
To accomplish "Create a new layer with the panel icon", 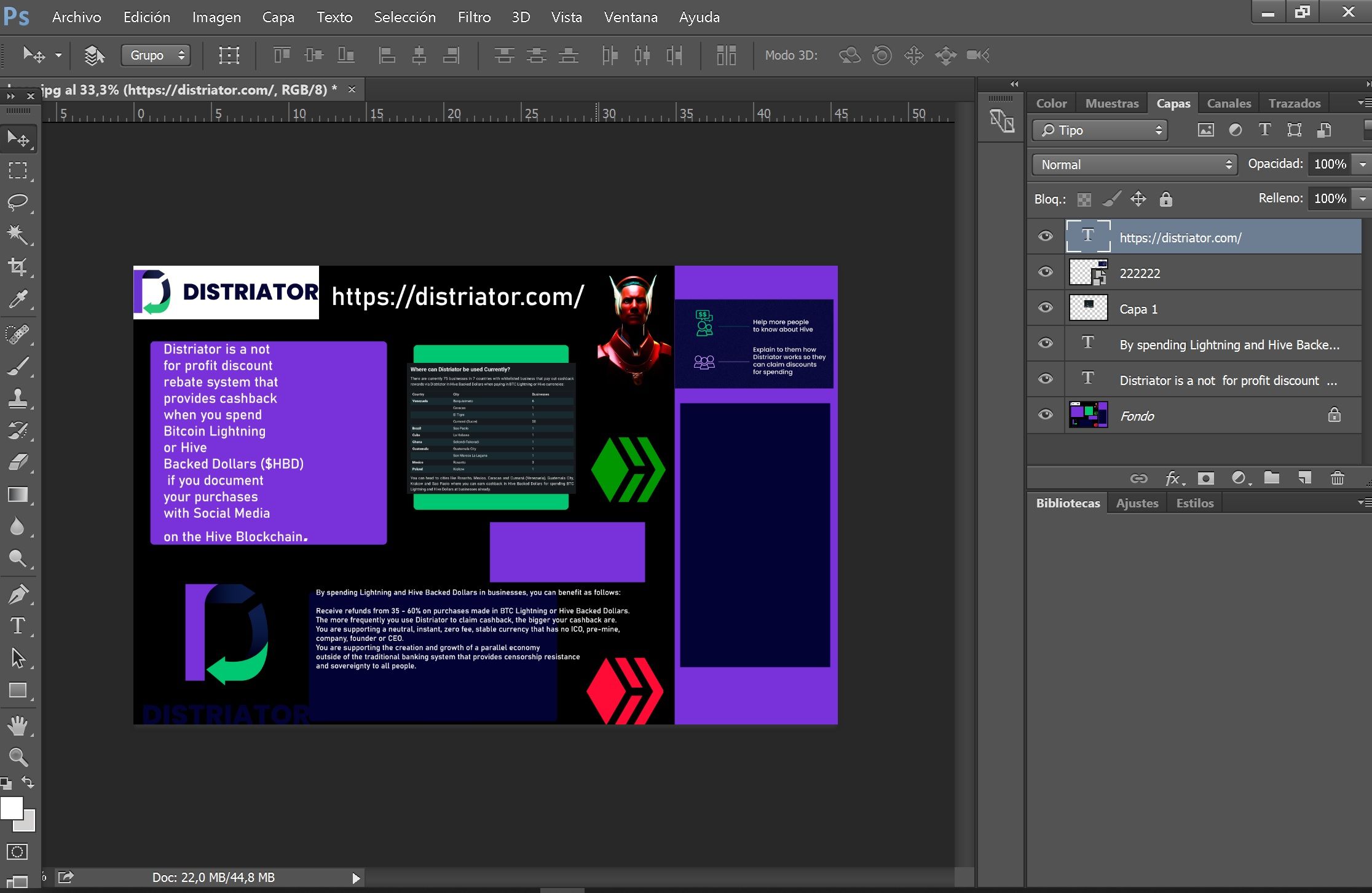I will [x=1304, y=478].
